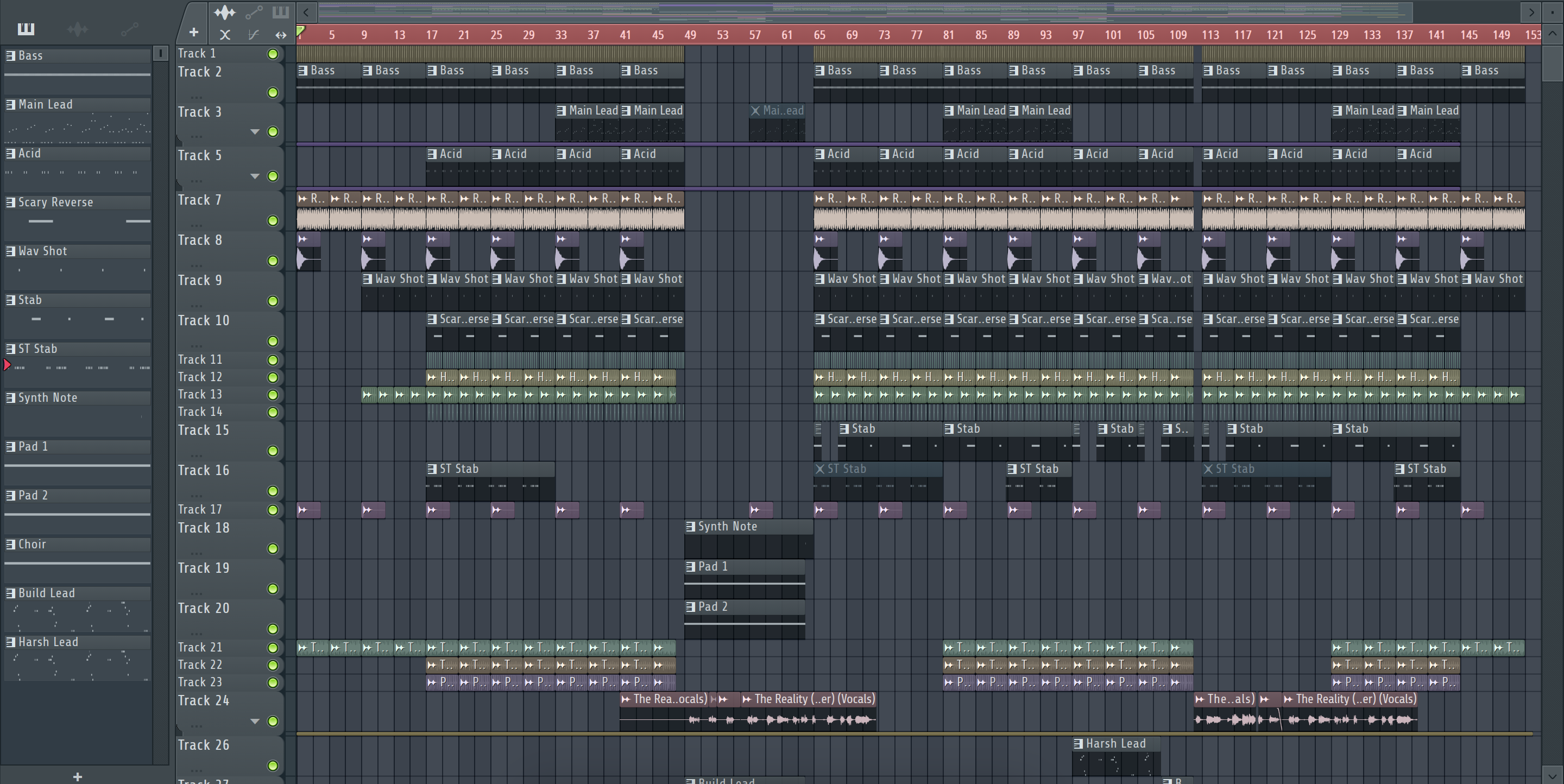Image resolution: width=1564 pixels, height=784 pixels.
Task: Click bar 65 on the timeline ruler
Action: [819, 35]
